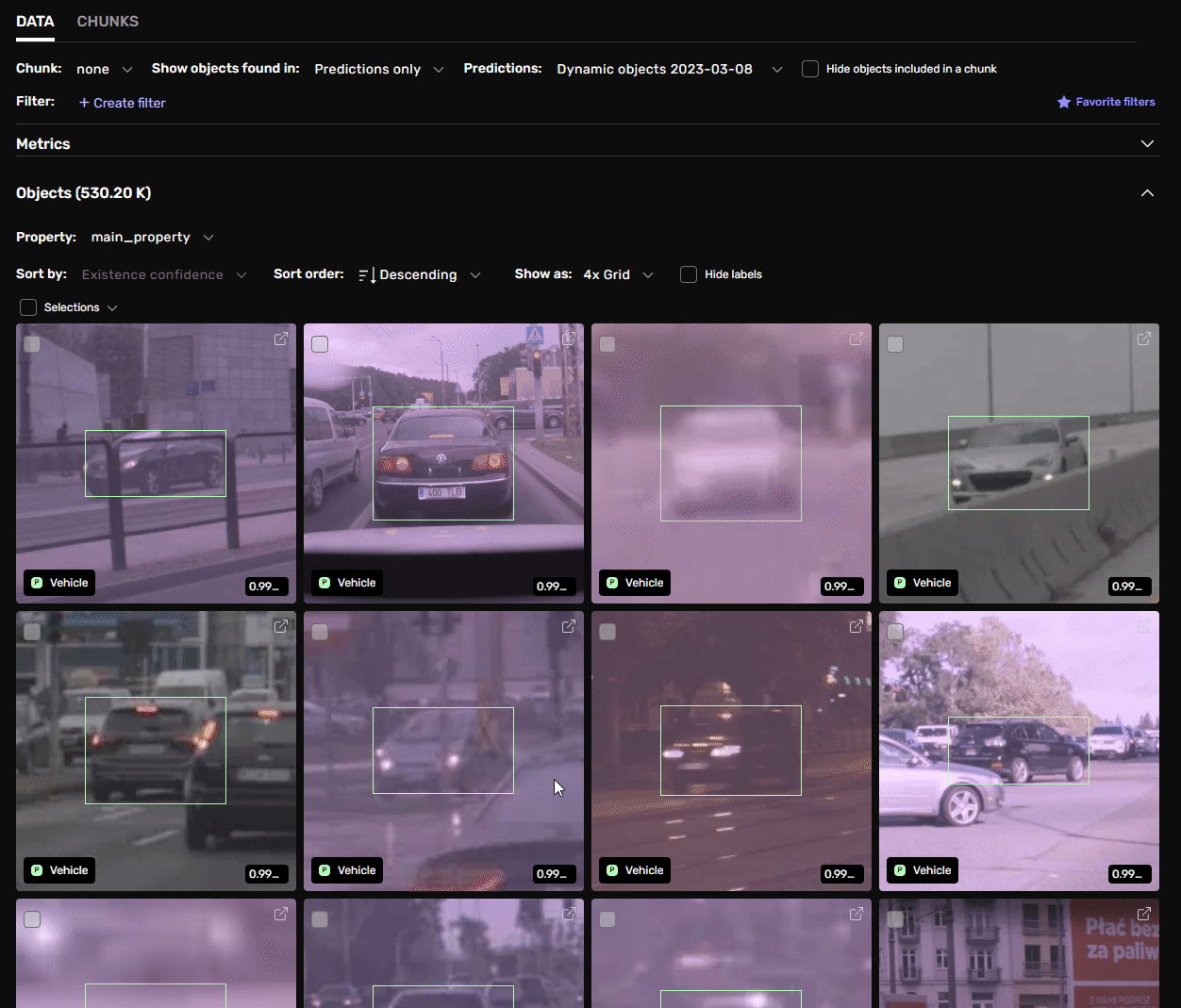The height and width of the screenshot is (1008, 1181).
Task: Open the SUV with brake lights card externally
Action: tap(281, 626)
